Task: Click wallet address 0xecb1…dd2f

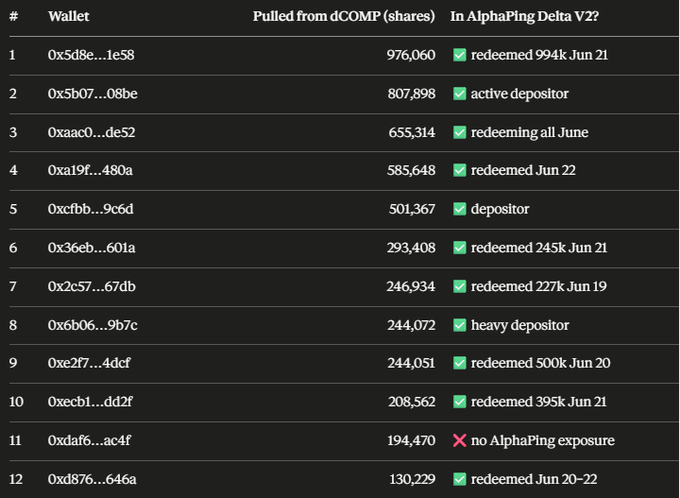Action: point(90,402)
